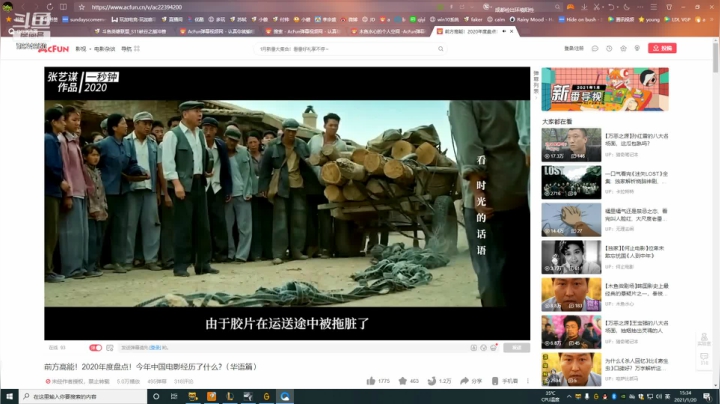Open the 万恶之源 孙红雷 video title
The height and width of the screenshot is (404, 720).
(636, 140)
